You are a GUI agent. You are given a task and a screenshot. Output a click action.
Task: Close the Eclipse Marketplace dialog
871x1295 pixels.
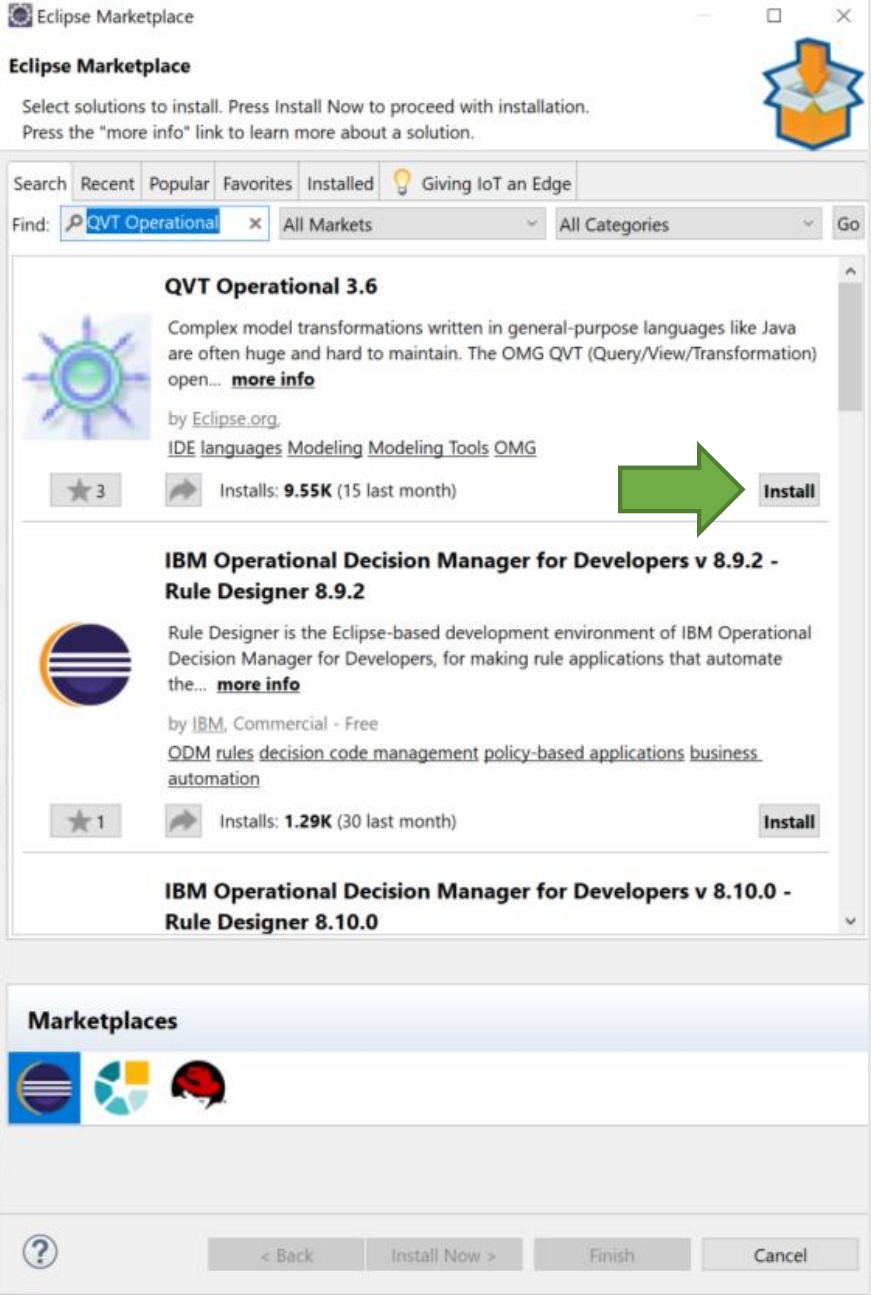pyautogui.click(x=844, y=16)
